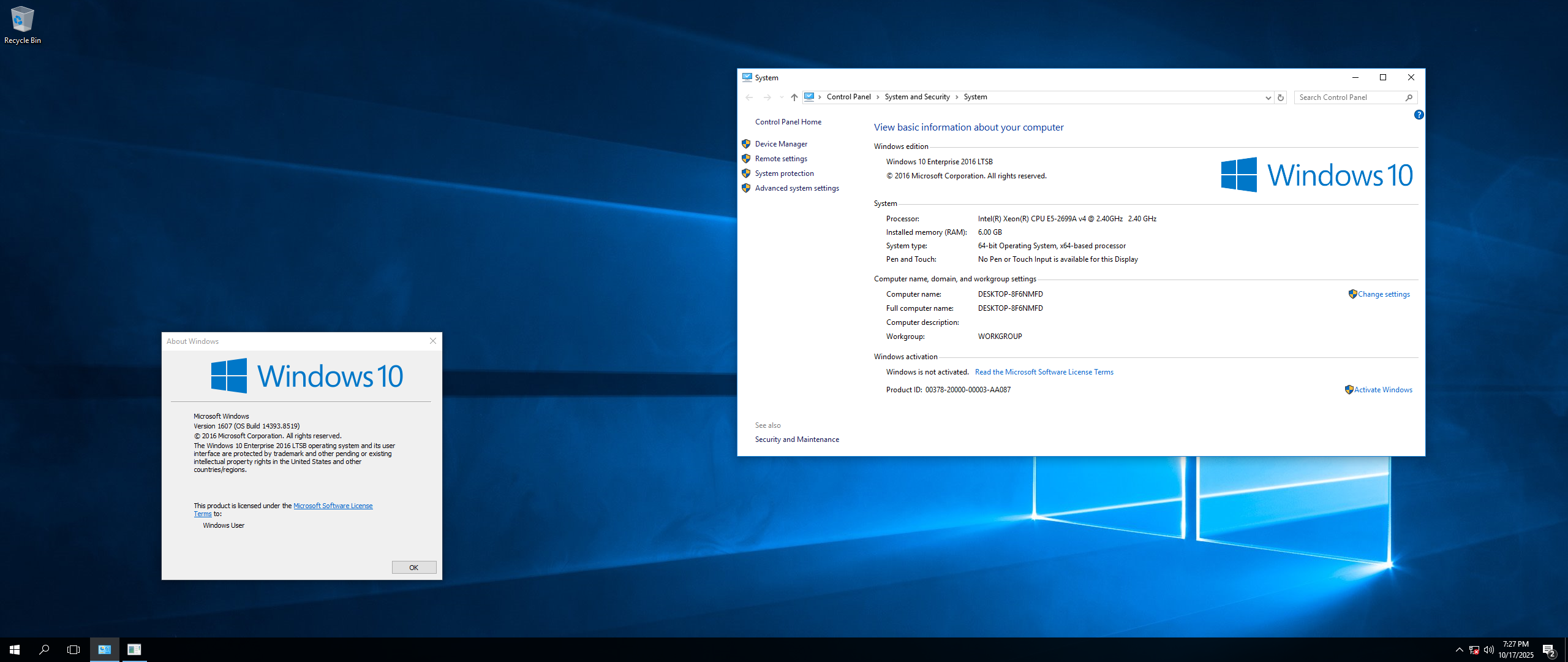
Task: Open Advanced system settings
Action: [x=796, y=188]
